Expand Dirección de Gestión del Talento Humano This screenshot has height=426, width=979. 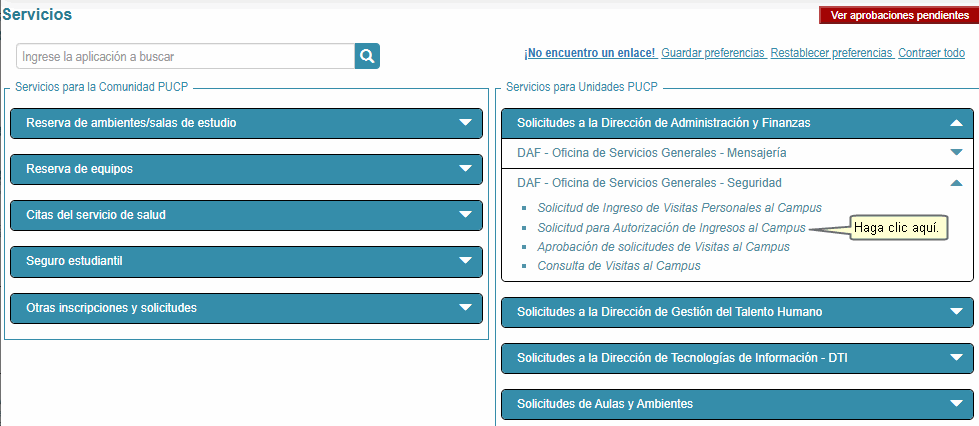[669, 312]
